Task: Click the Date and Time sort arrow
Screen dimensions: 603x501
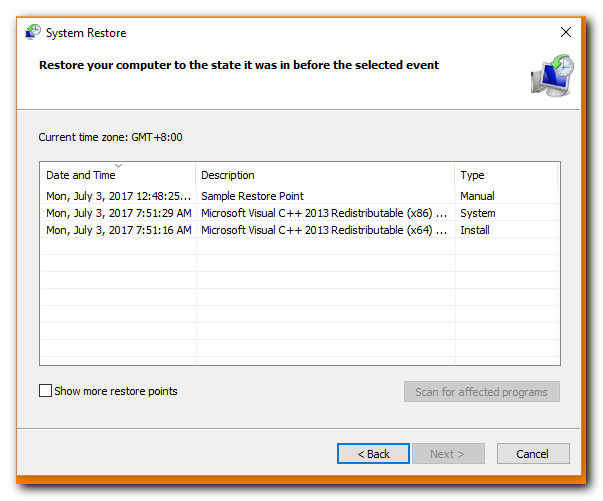Action: (x=118, y=166)
